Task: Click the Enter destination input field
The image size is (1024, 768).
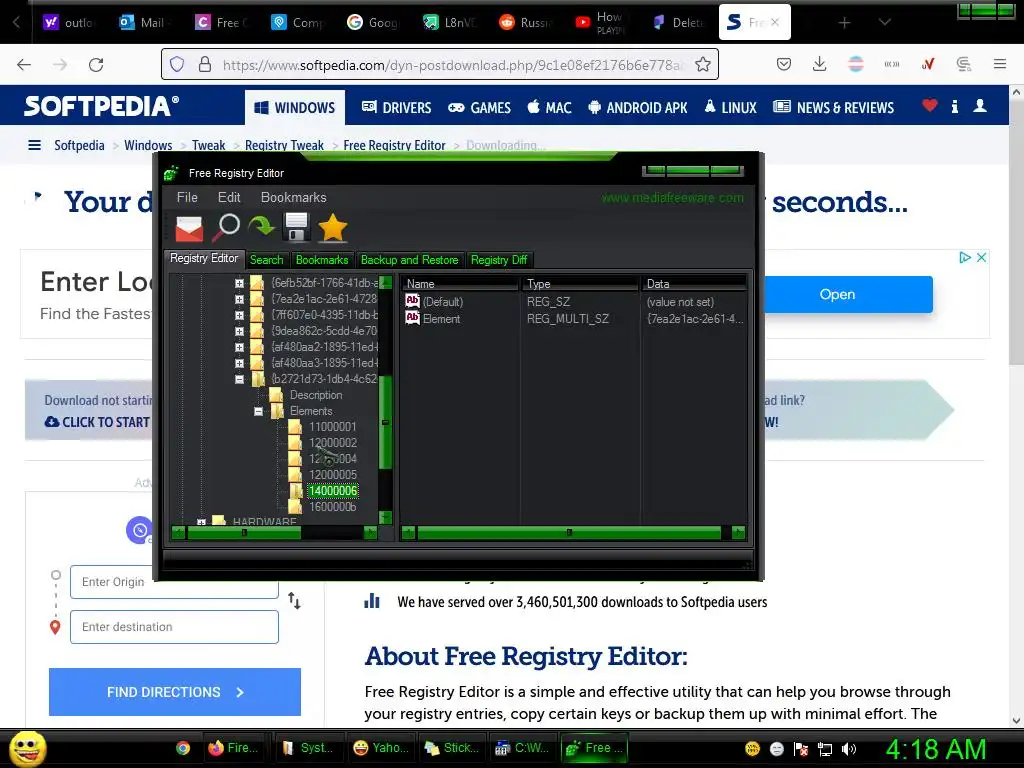Action: pyautogui.click(x=174, y=627)
